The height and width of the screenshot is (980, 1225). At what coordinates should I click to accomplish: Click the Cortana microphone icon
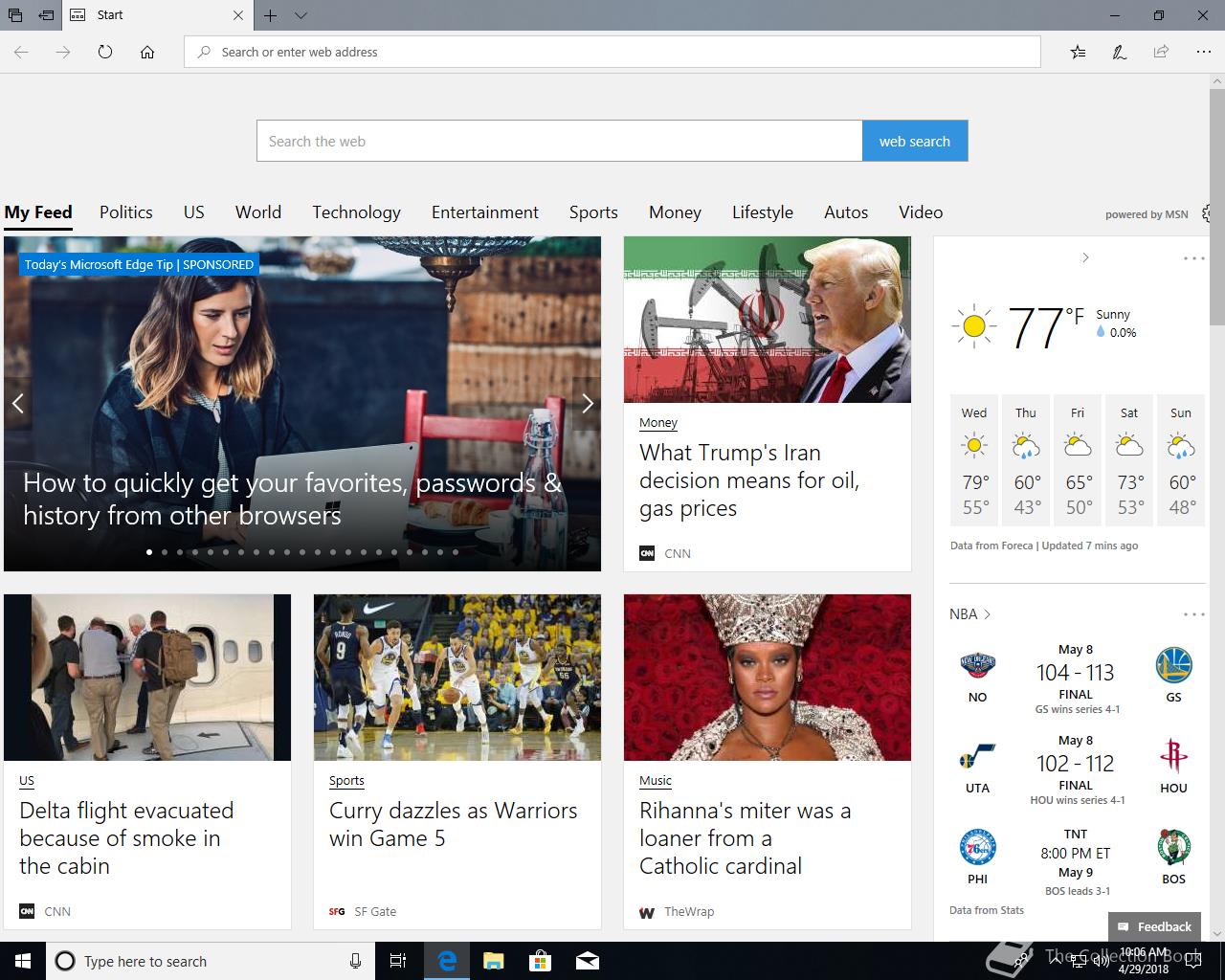355,961
